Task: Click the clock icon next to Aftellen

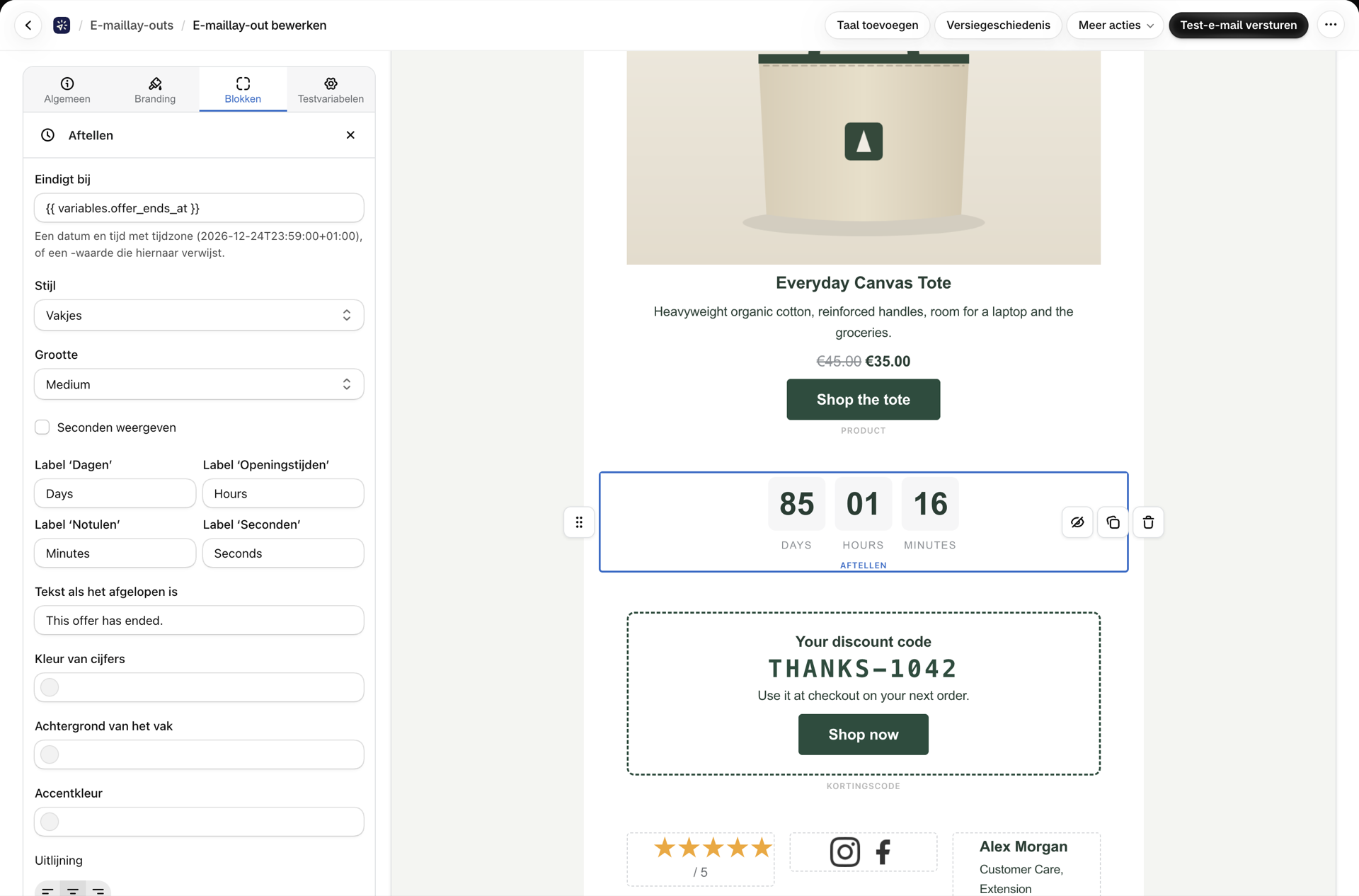Action: tap(47, 135)
